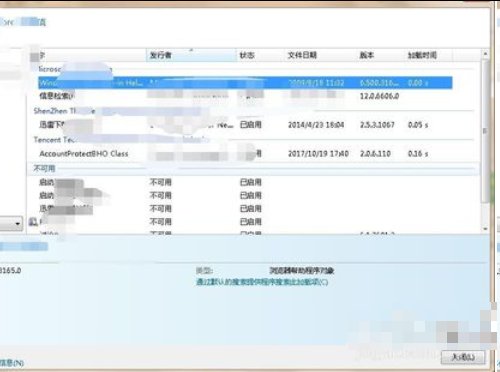Click 已启用 status in the 2014/4/23 row
Viewport: 500px width, 372px height.
(x=251, y=125)
